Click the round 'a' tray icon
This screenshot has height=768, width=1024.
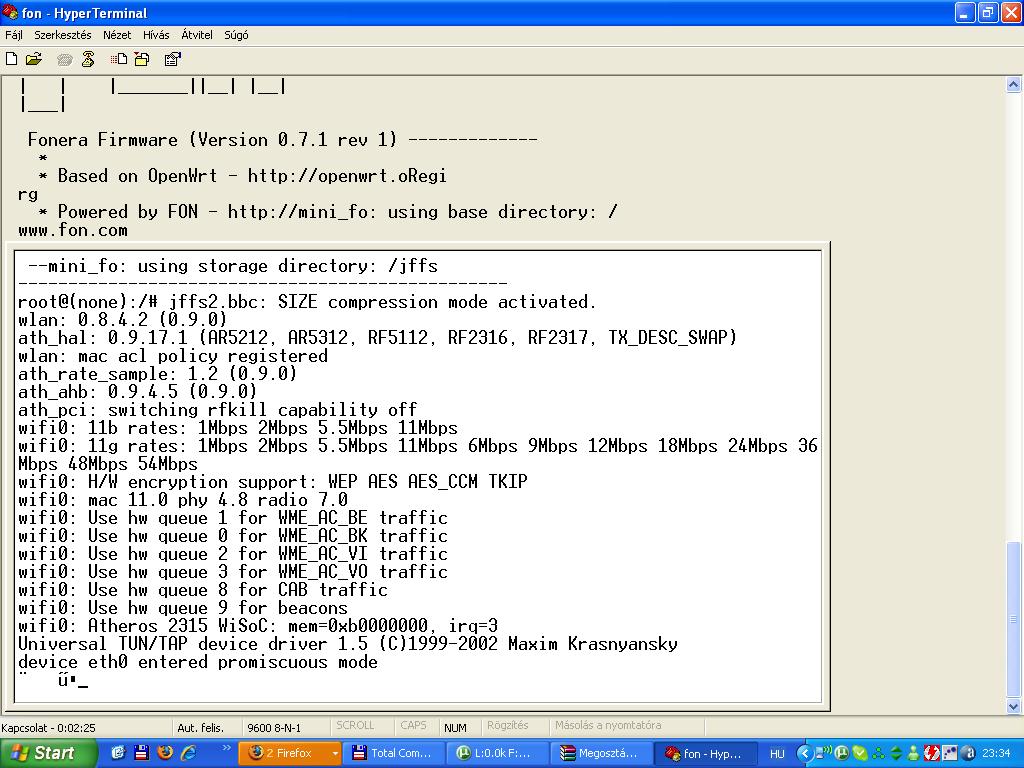coord(968,753)
